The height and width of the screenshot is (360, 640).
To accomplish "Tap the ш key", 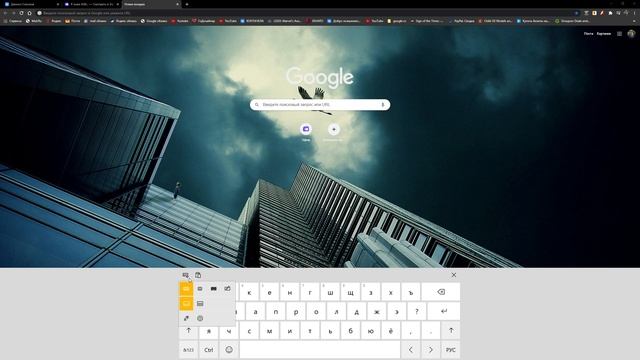I will pyautogui.click(x=330, y=292).
